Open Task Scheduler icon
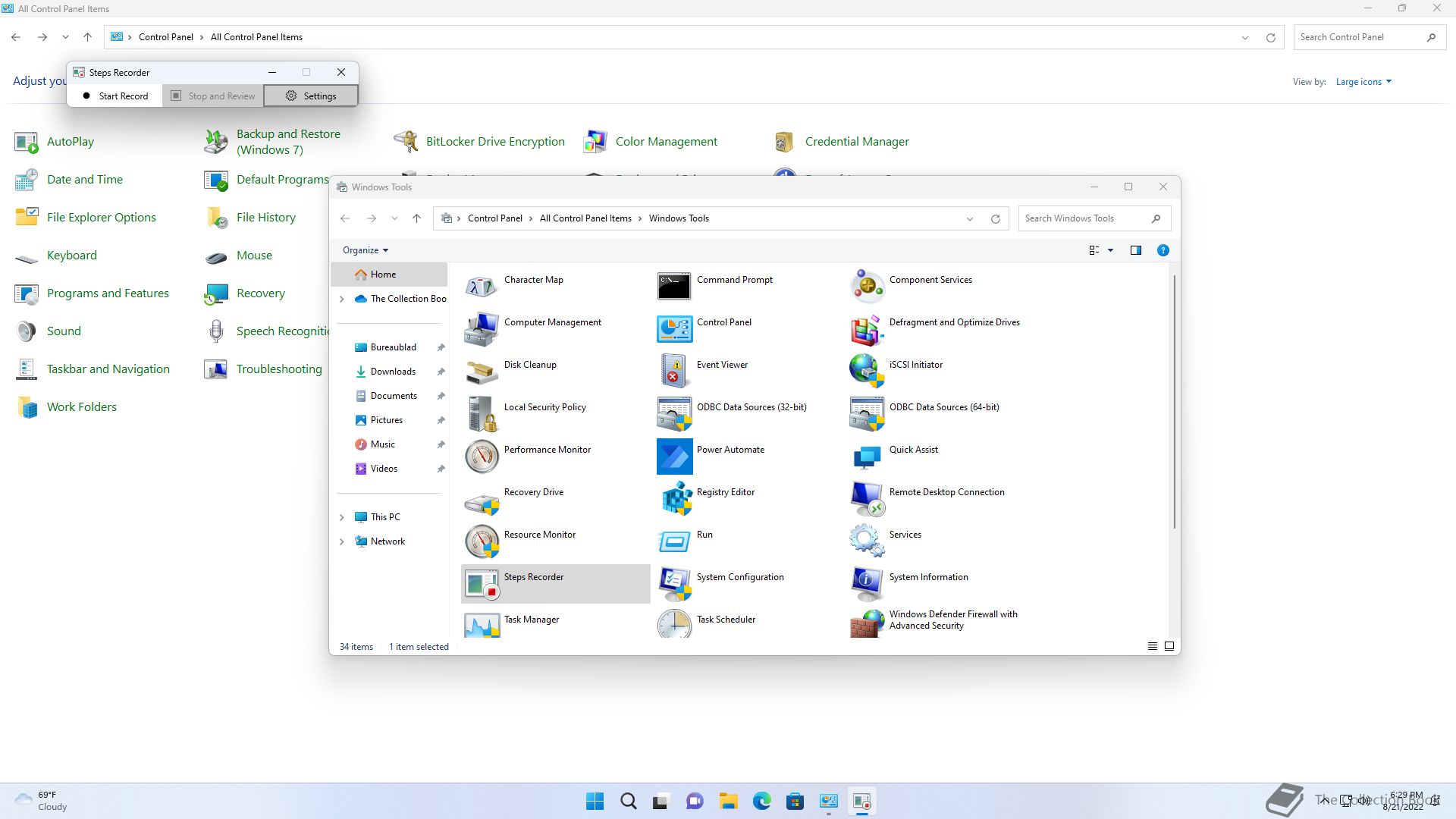Viewport: 1456px width, 819px height. click(x=674, y=623)
